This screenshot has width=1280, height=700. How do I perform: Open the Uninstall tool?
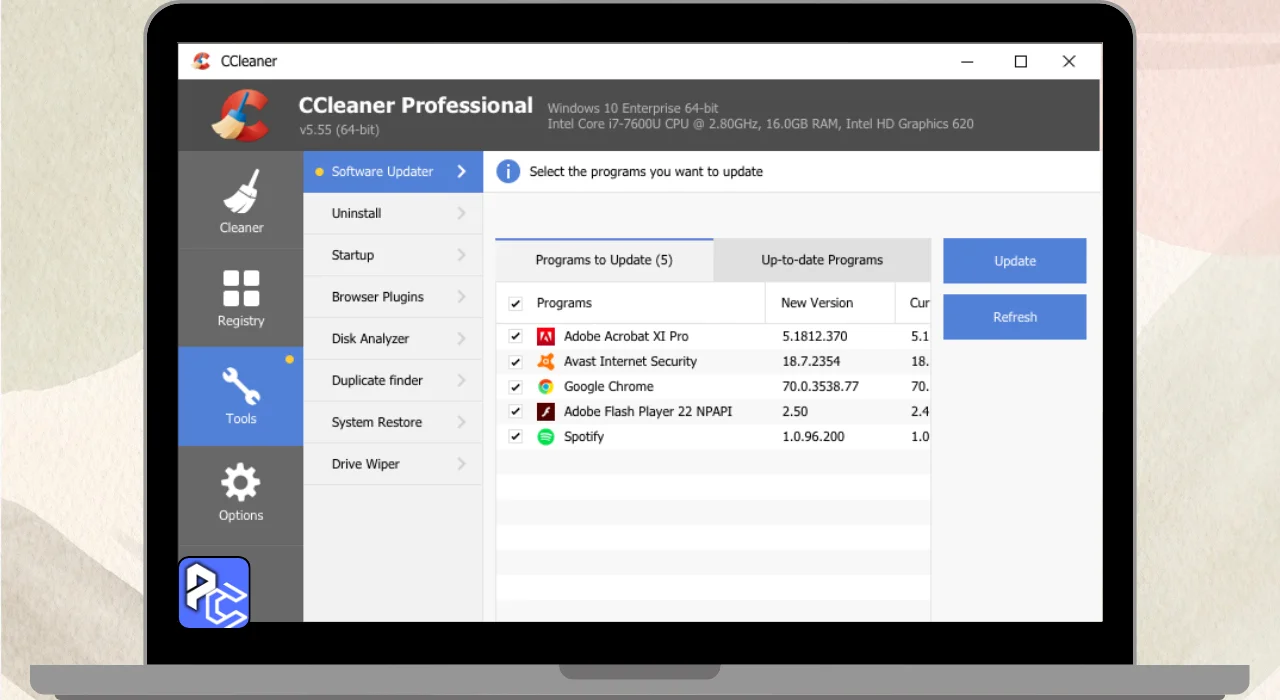tap(393, 213)
